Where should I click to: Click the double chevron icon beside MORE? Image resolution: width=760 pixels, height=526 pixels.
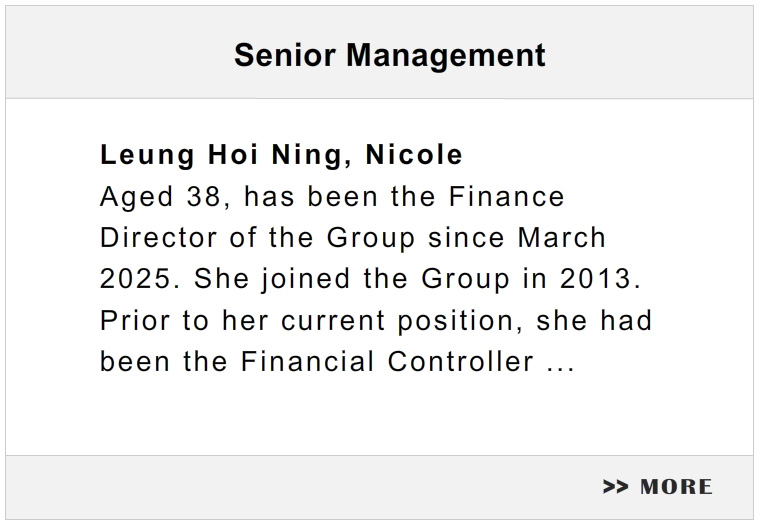[615, 486]
